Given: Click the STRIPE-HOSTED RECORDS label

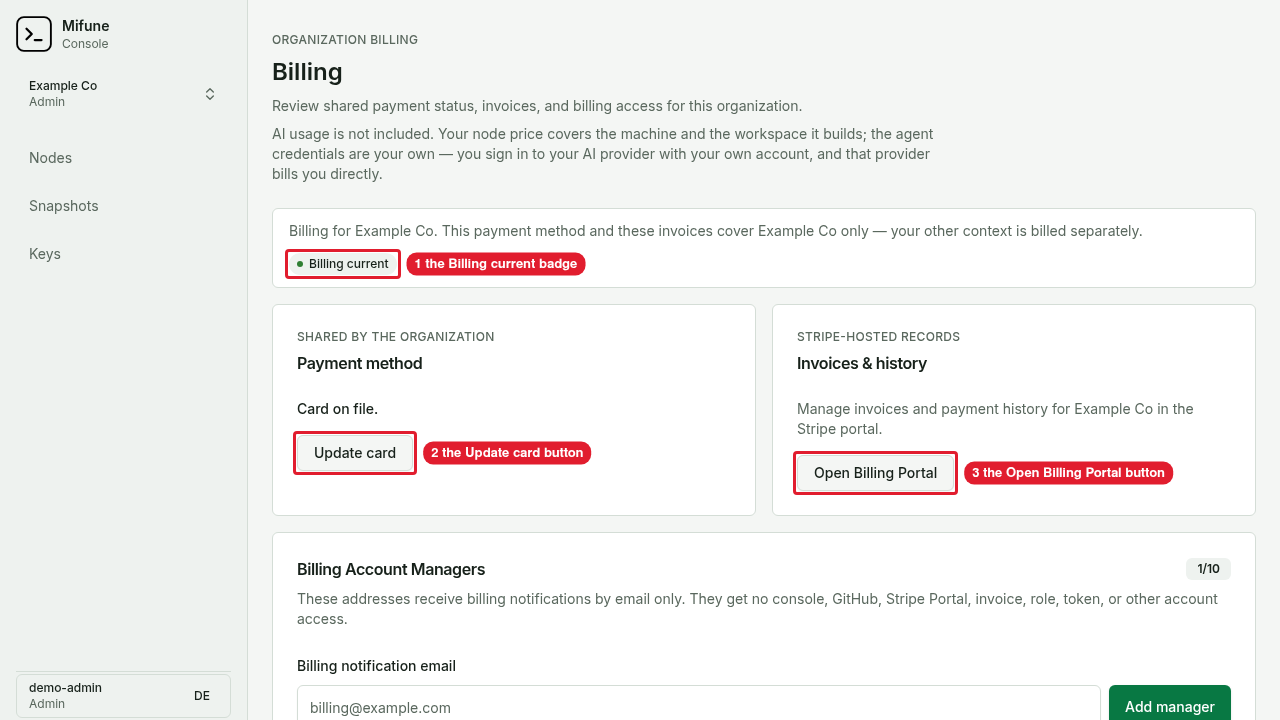Looking at the screenshot, I should click(878, 337).
